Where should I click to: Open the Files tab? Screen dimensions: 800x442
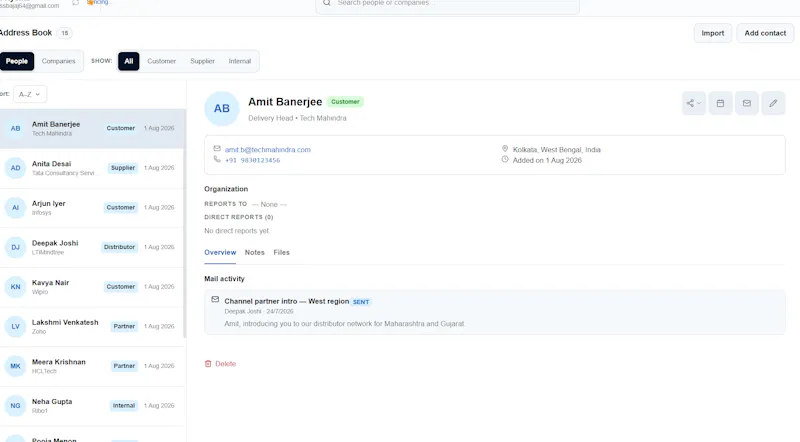(x=281, y=253)
